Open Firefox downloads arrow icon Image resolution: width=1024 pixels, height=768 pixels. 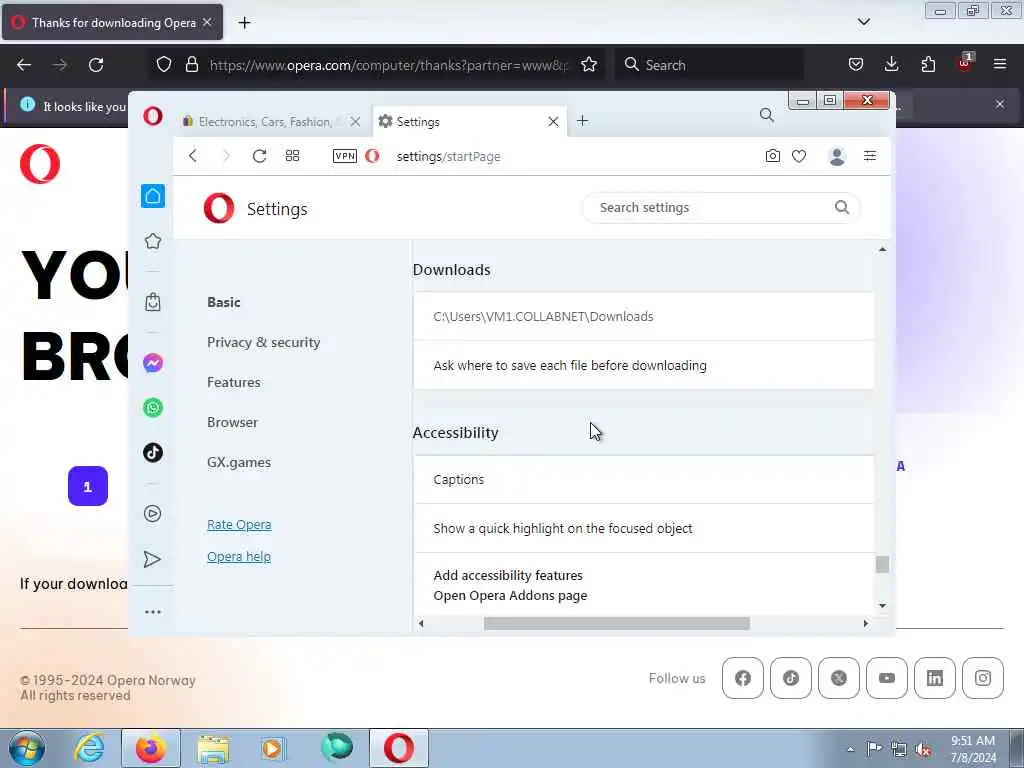[x=891, y=65]
